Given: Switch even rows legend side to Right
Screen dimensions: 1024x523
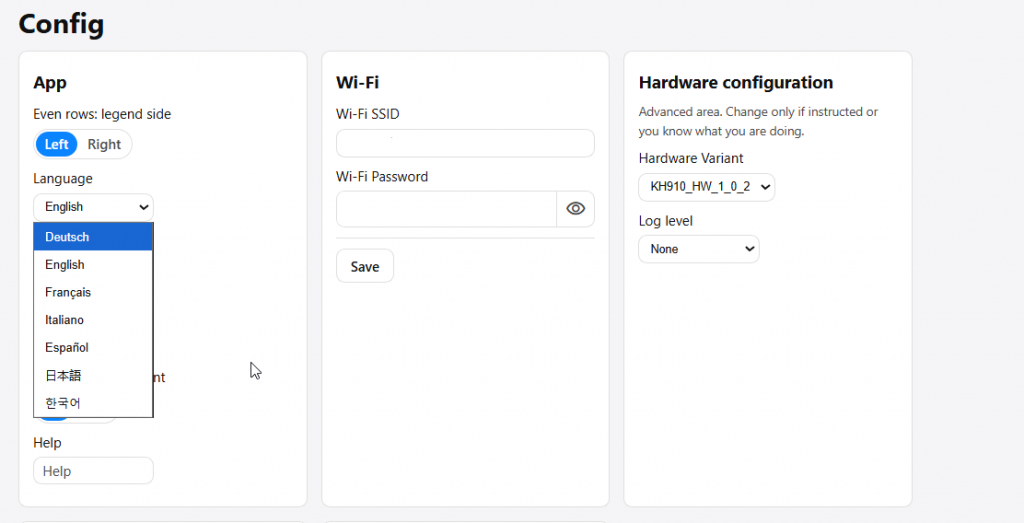Looking at the screenshot, I should tap(104, 144).
